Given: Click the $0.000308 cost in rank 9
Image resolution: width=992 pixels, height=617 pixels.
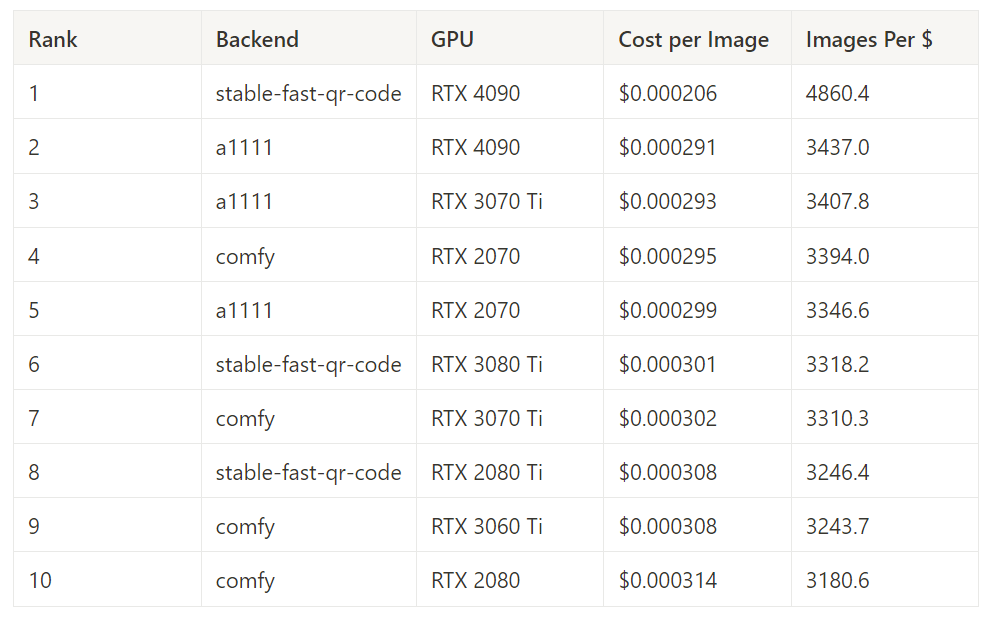Looking at the screenshot, I should point(667,527).
